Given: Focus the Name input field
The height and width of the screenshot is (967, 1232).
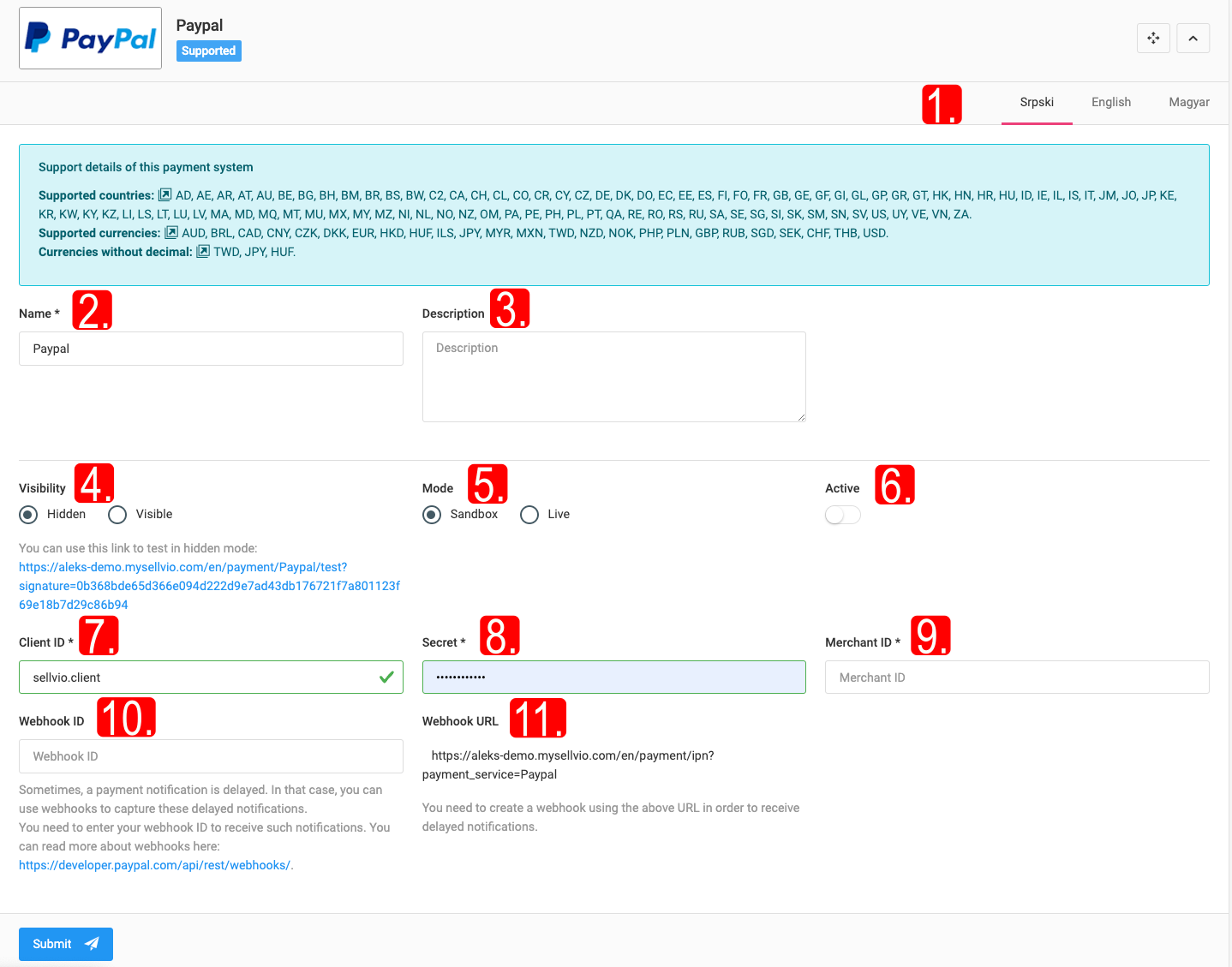Looking at the screenshot, I should click(211, 349).
